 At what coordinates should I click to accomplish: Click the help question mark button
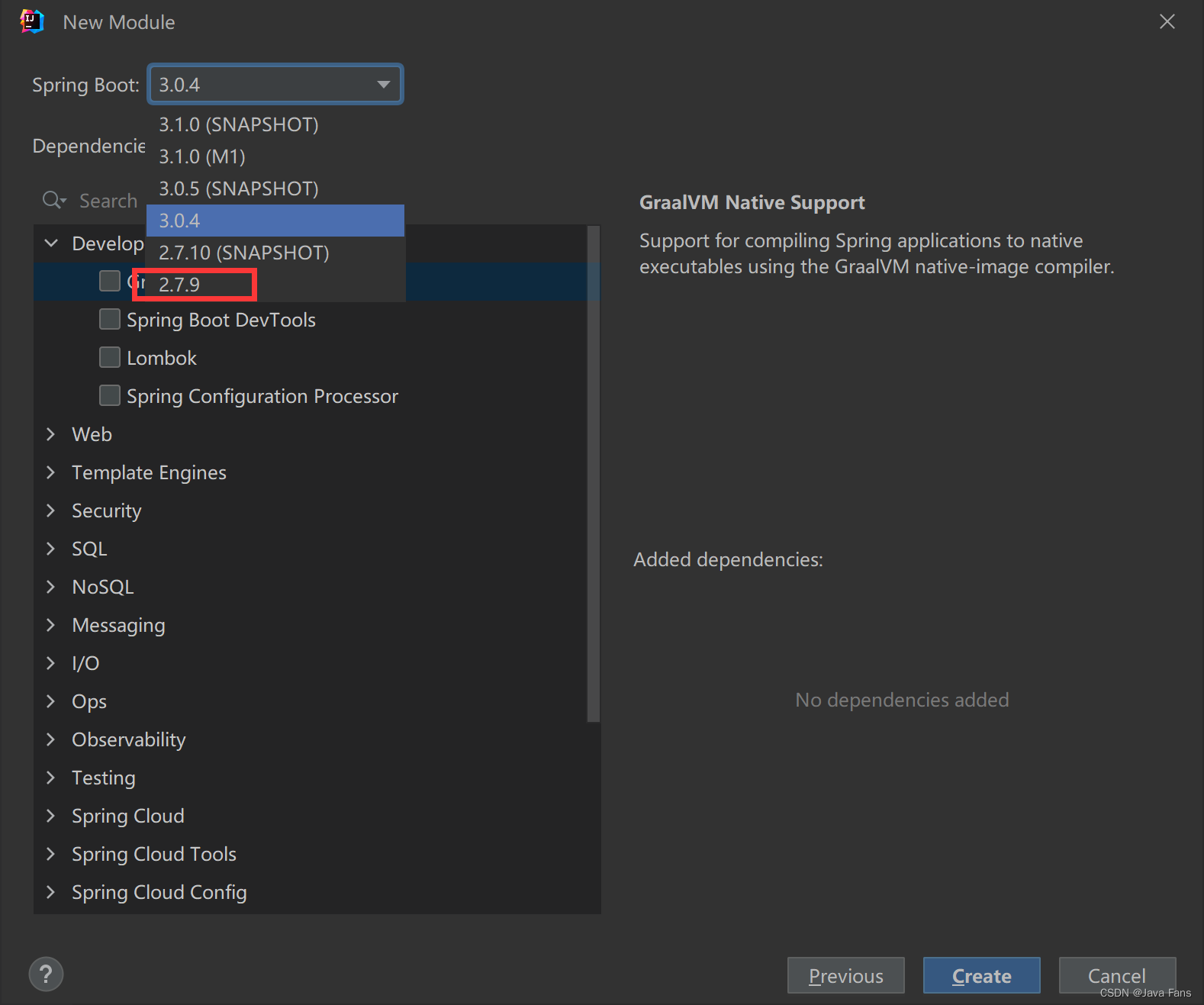[46, 974]
